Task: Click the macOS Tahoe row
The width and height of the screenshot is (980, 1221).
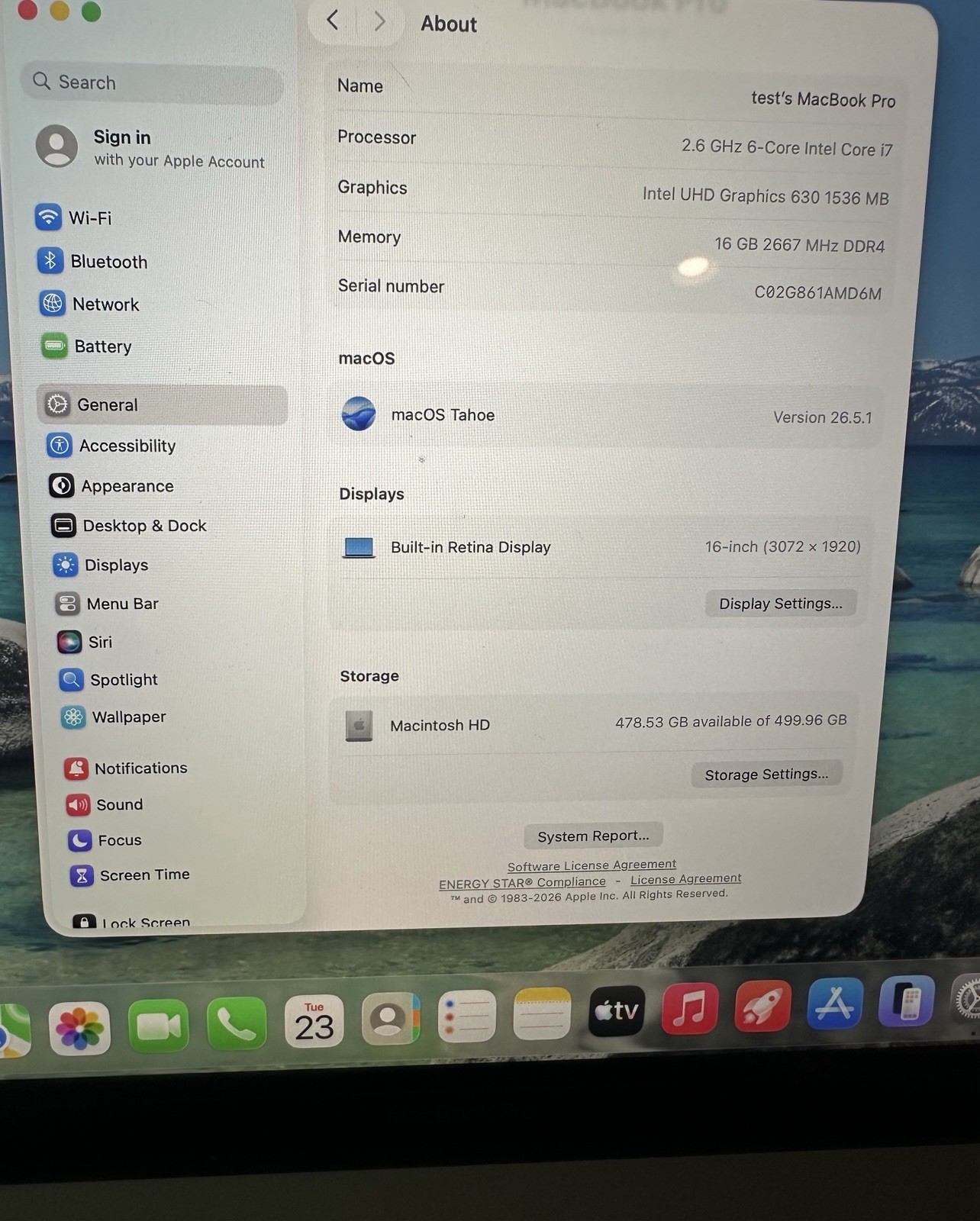Action: (608, 416)
